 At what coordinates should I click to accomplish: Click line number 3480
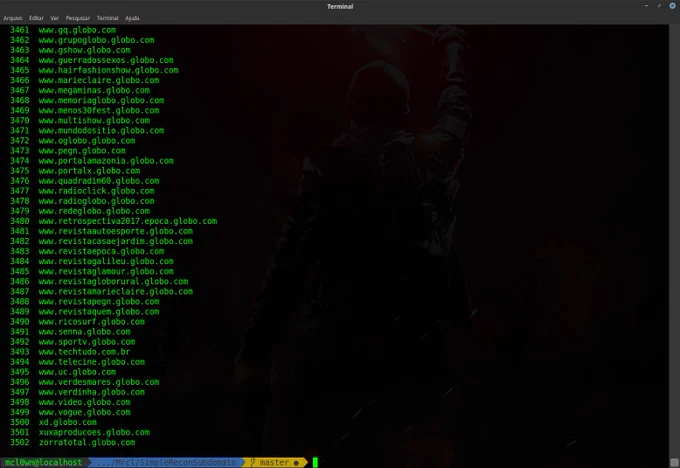pos(20,221)
